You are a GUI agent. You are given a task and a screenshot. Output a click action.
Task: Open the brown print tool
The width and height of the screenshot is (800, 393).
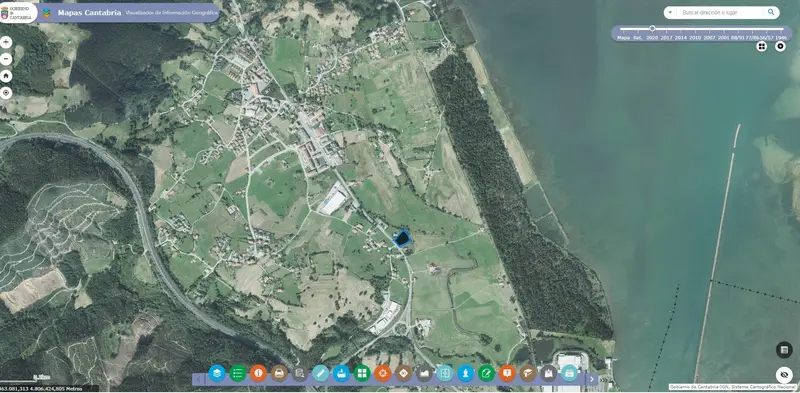pos(279,374)
